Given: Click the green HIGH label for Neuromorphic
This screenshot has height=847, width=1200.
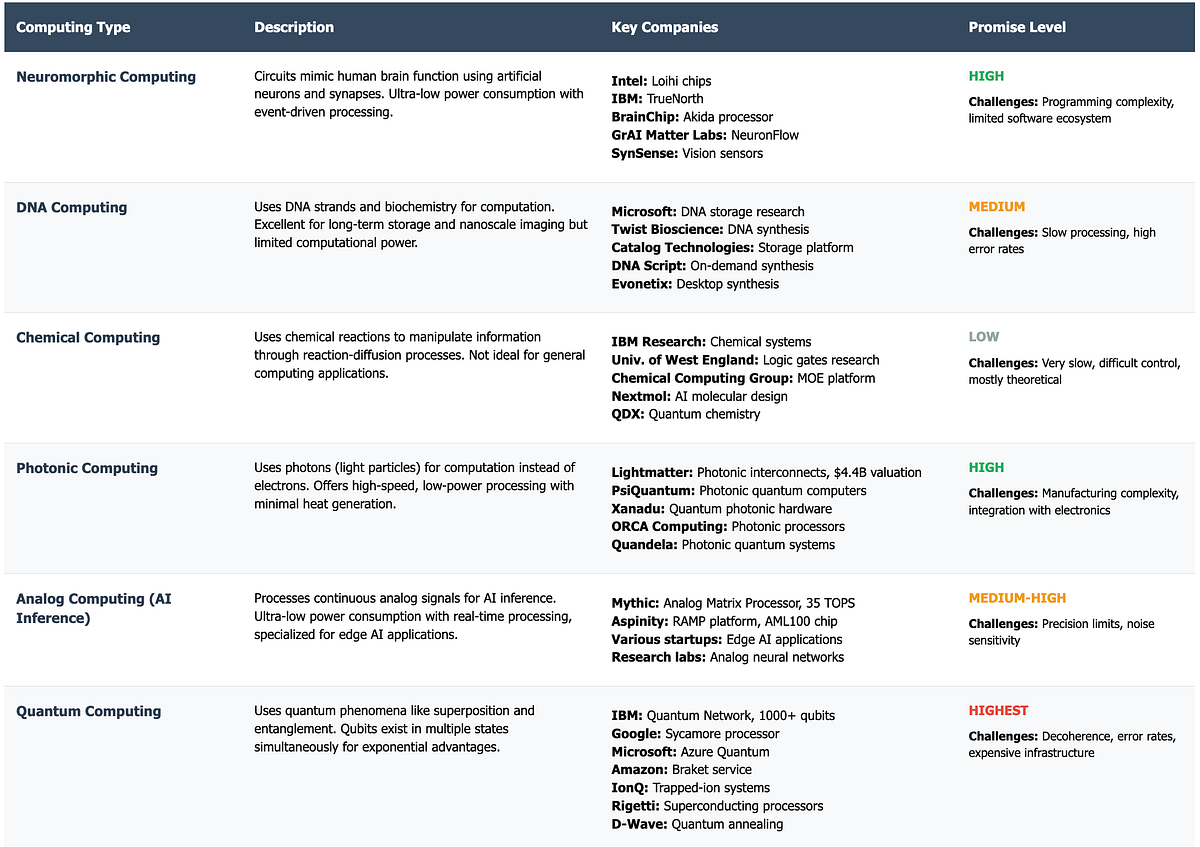Looking at the screenshot, I should (x=986, y=76).
